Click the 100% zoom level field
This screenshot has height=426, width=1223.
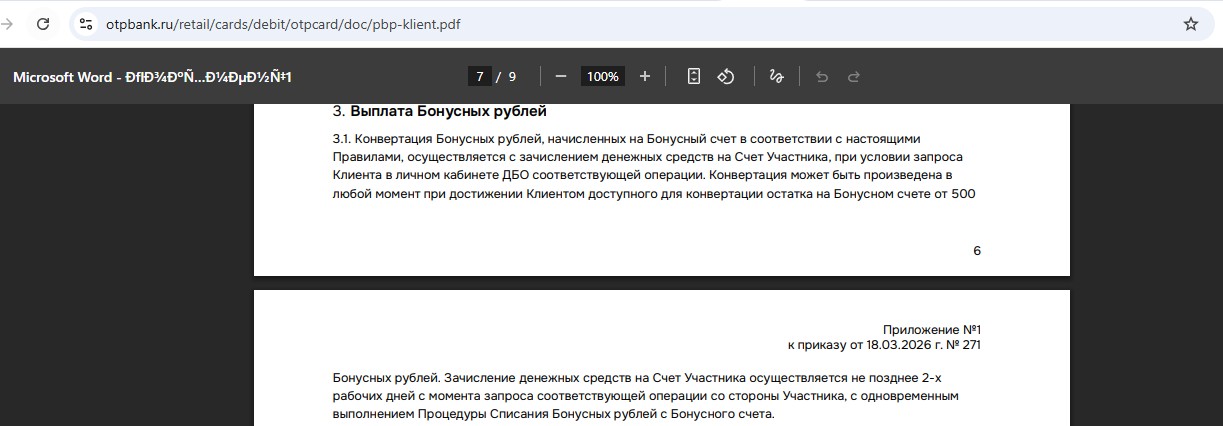(x=602, y=77)
